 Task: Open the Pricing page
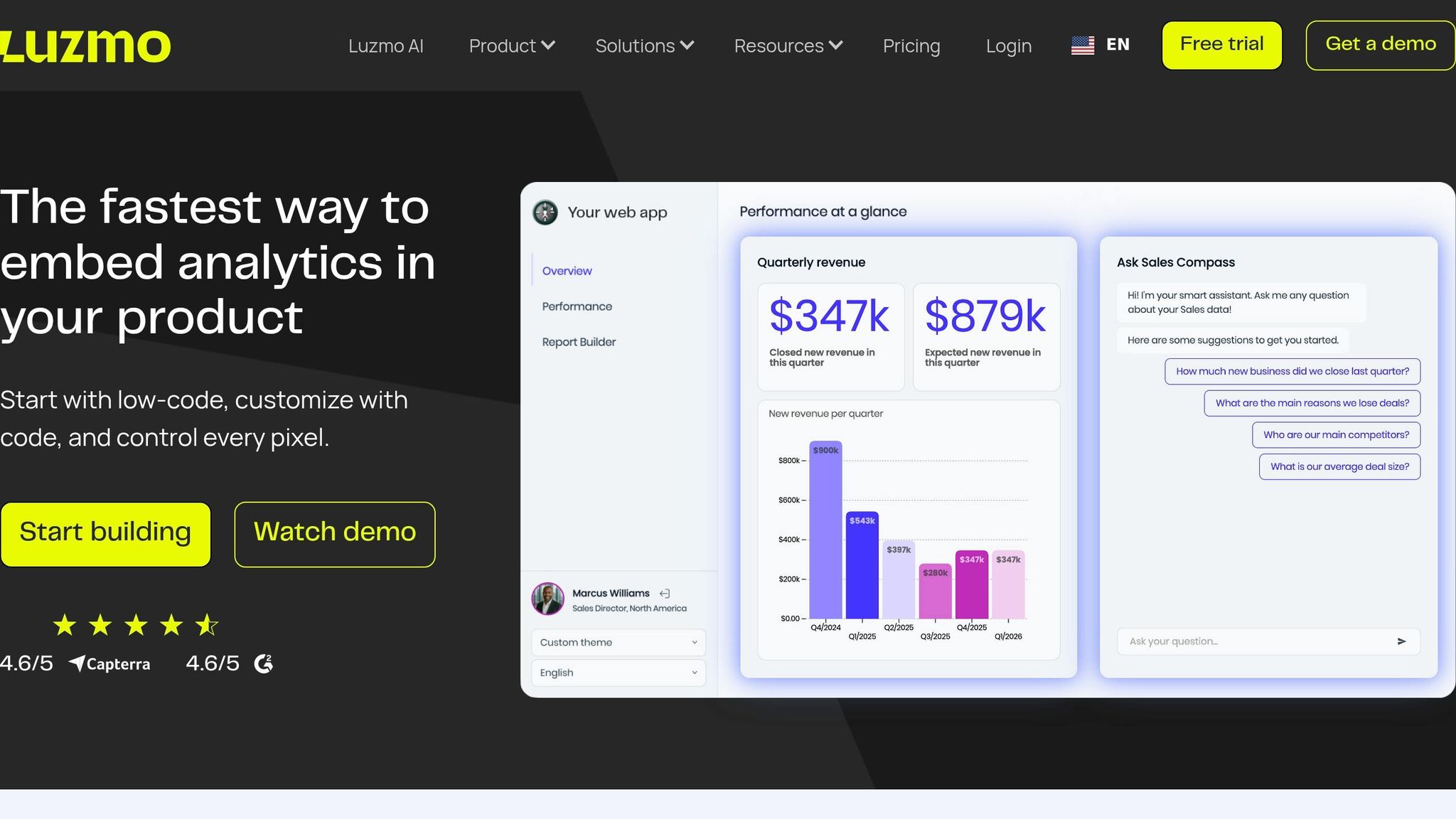pos(911,46)
